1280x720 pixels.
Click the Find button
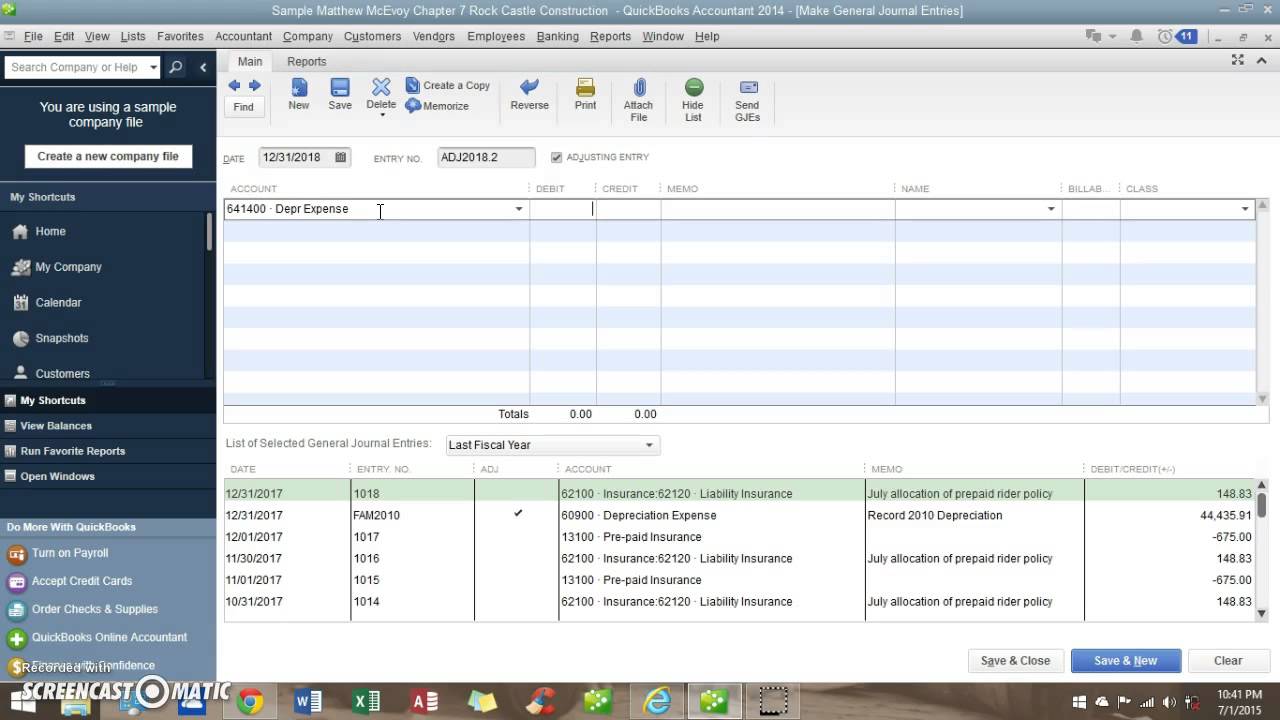(243, 107)
